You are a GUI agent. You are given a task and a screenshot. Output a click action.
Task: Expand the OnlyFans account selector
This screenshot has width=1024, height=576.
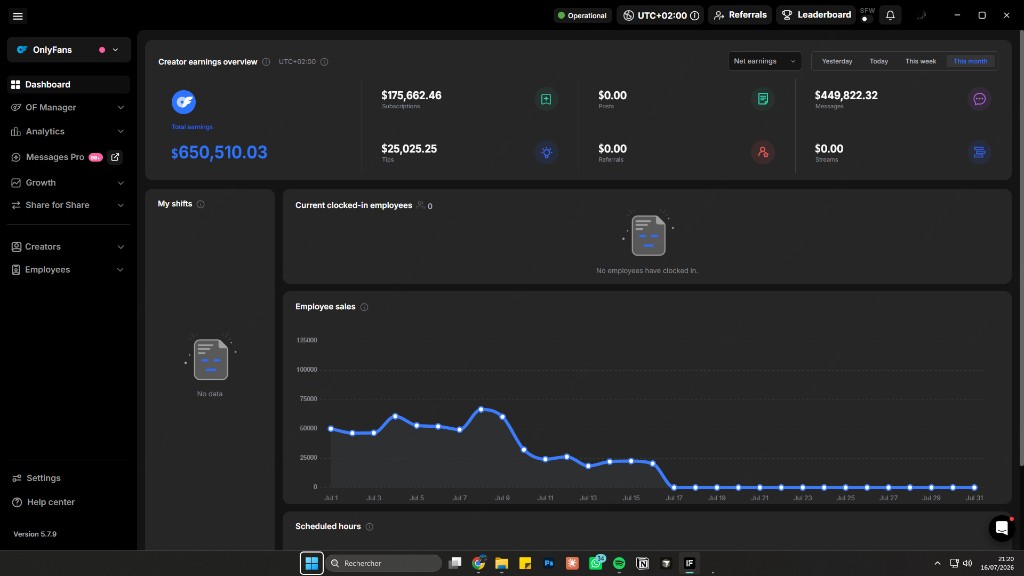coord(69,50)
